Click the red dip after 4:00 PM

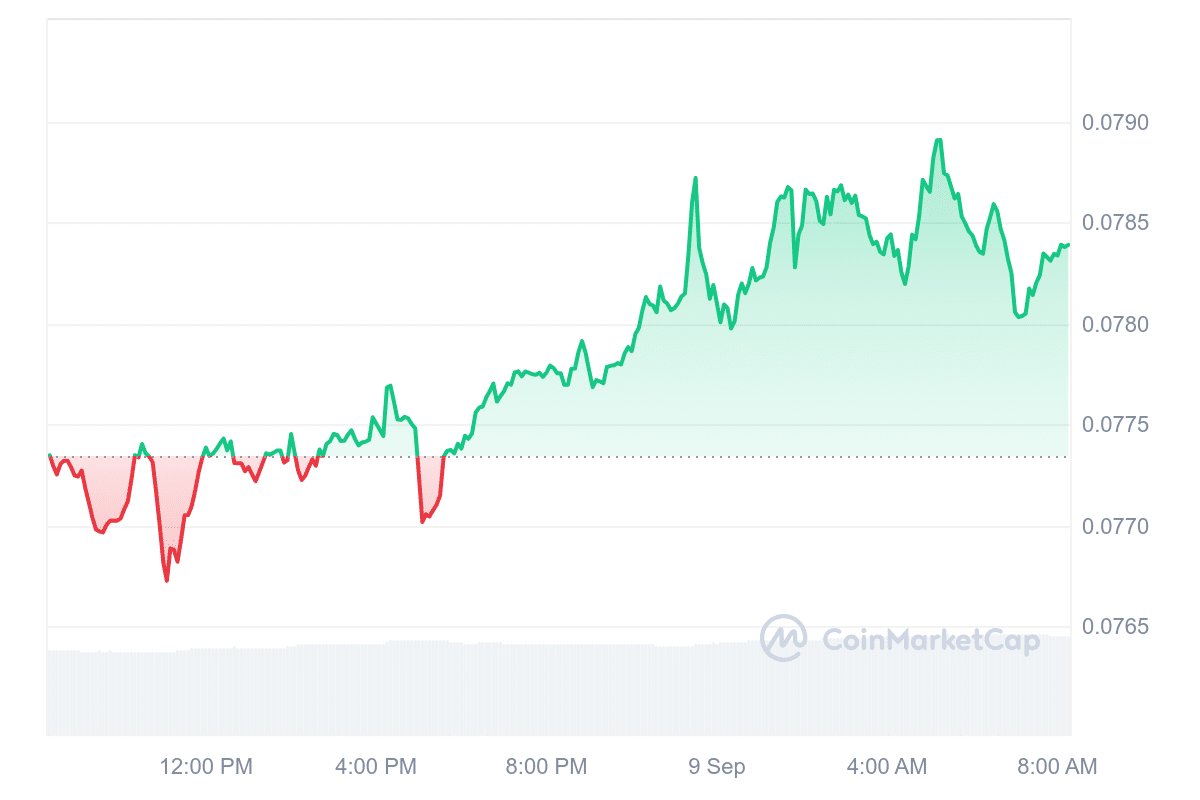pos(423,520)
